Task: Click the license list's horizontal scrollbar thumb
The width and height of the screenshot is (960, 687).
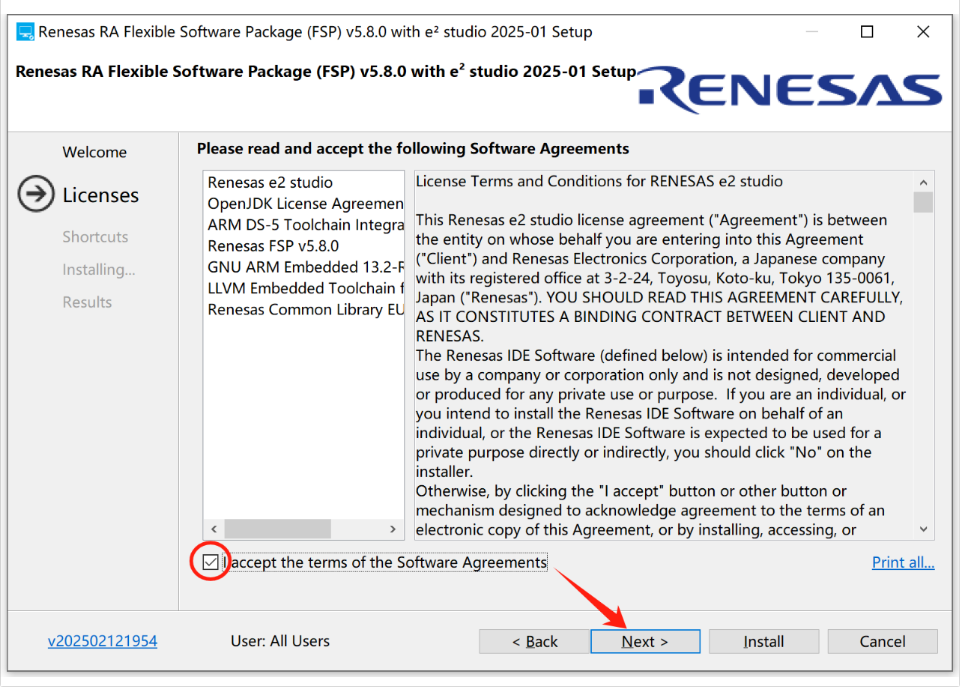Action: pos(277,529)
